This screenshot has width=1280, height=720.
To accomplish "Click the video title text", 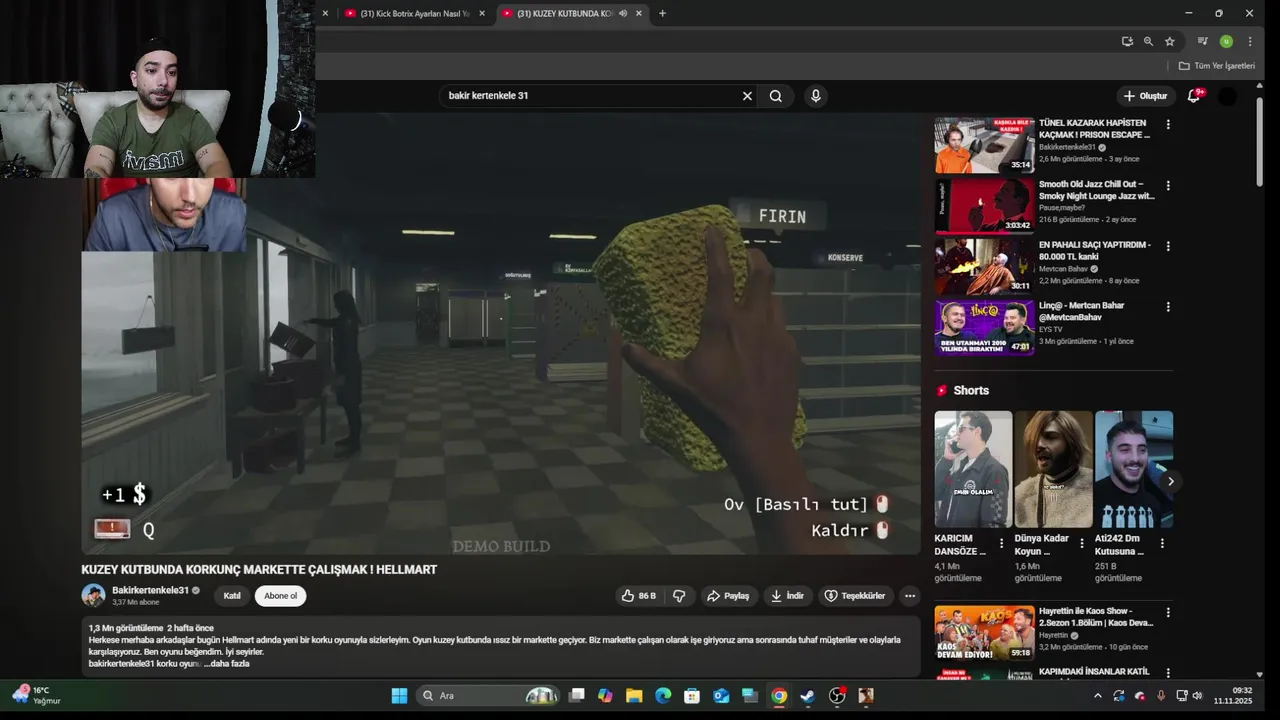I will pos(259,570).
